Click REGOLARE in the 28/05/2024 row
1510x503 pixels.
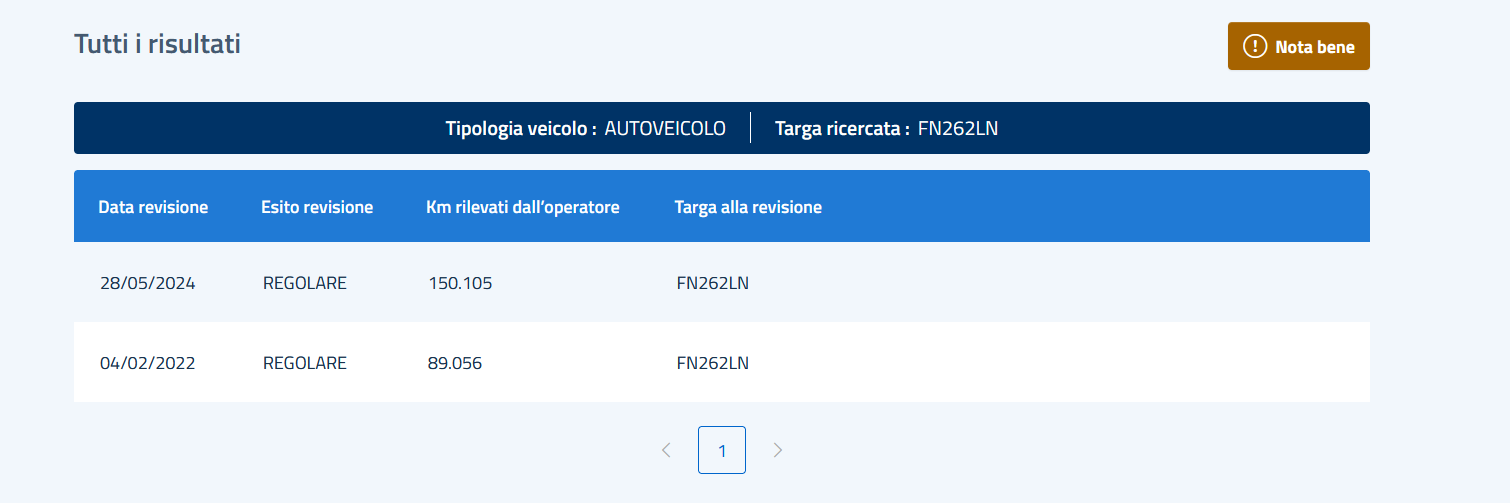(x=305, y=283)
